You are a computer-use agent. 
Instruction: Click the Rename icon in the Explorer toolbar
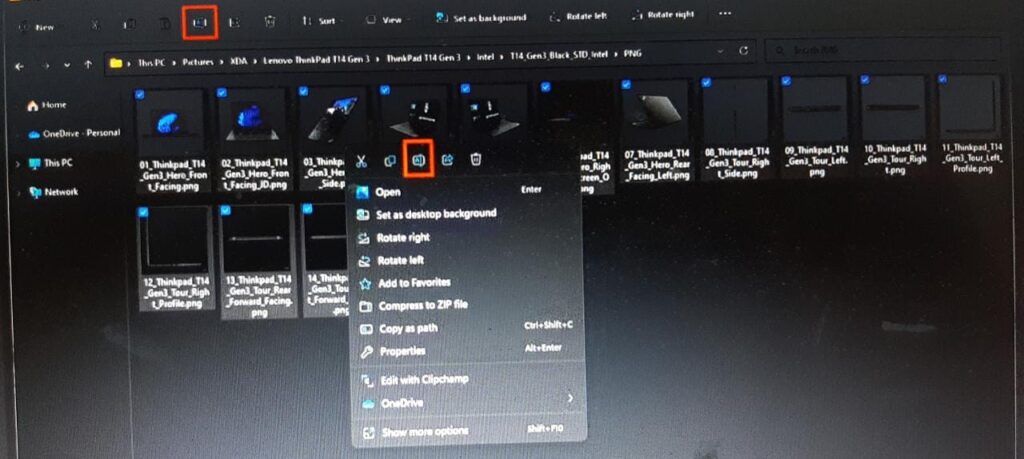200,22
